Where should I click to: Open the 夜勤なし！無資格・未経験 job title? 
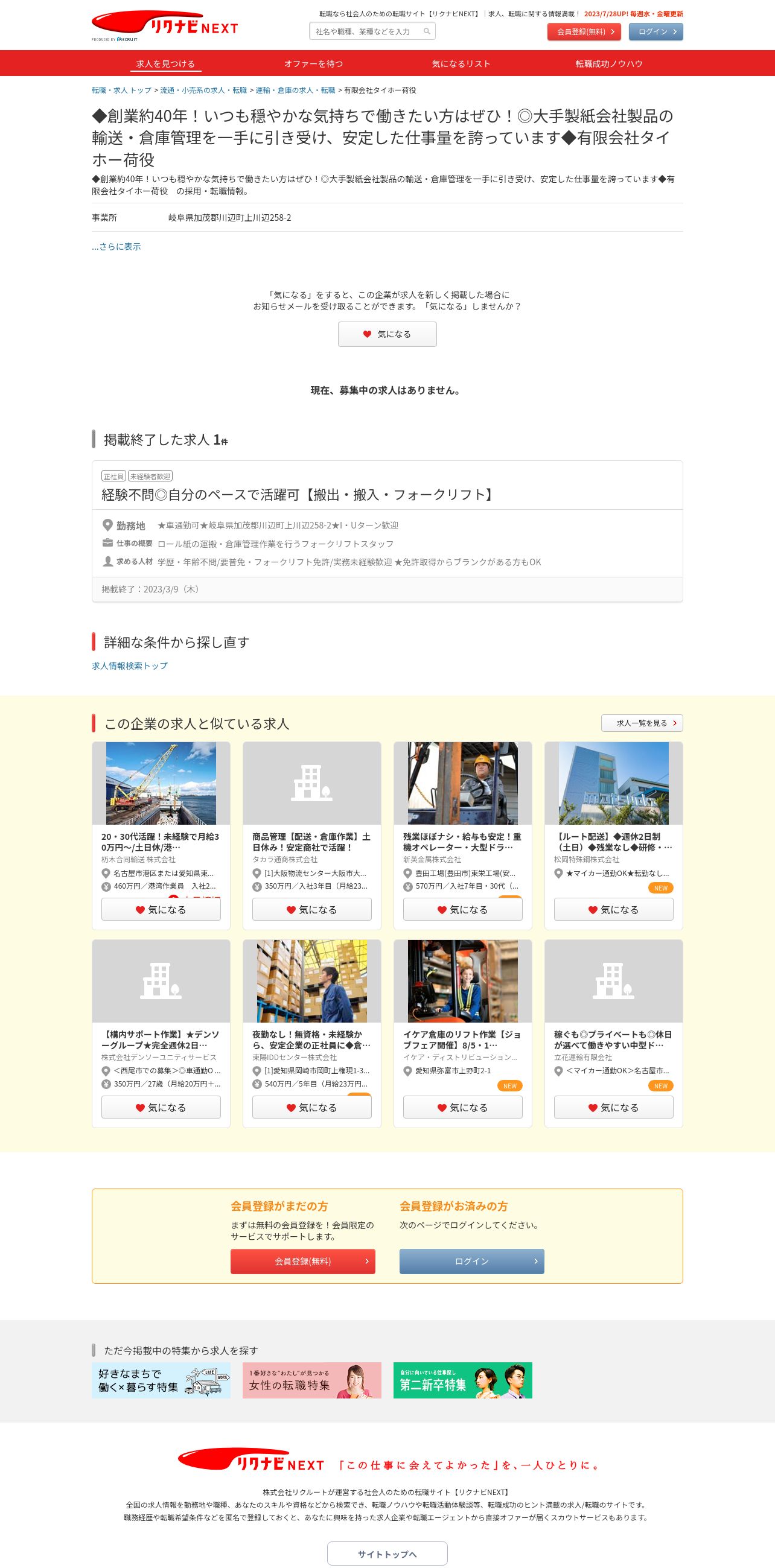click(x=311, y=1040)
